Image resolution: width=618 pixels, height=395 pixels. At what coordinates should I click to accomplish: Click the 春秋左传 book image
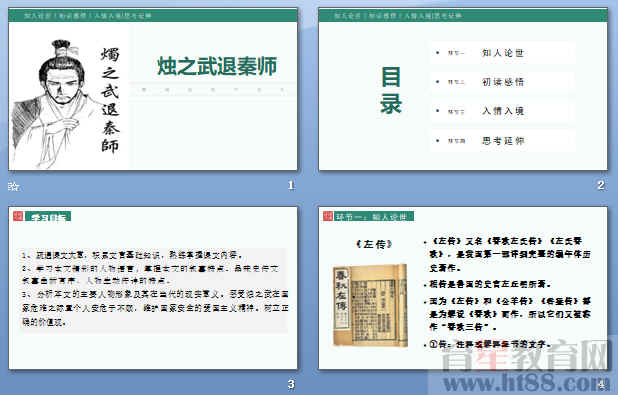coord(370,306)
